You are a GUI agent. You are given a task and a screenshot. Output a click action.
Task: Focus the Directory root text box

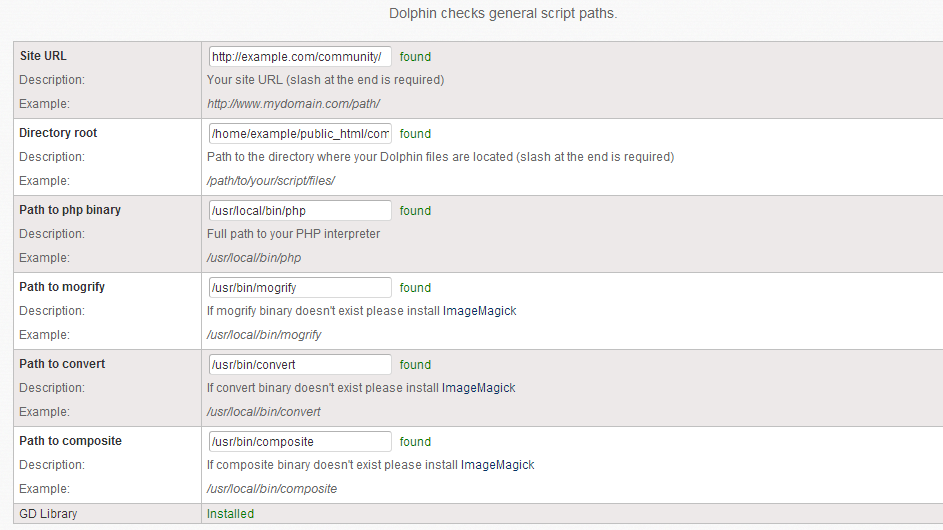300,134
